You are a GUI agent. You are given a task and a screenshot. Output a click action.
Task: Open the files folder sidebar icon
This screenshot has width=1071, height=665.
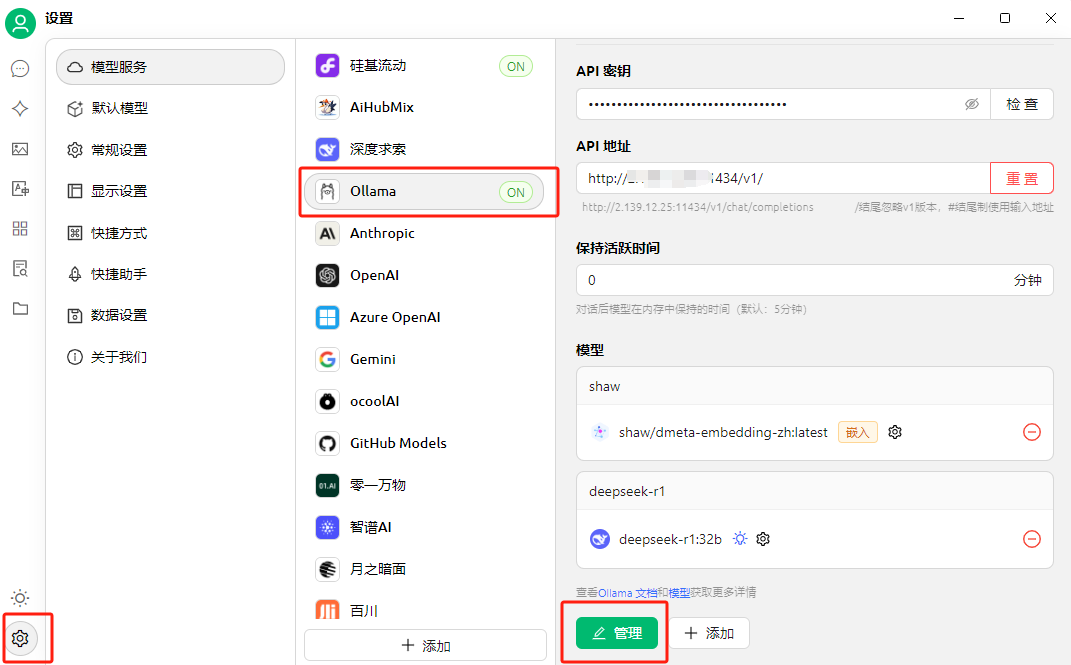[20, 309]
